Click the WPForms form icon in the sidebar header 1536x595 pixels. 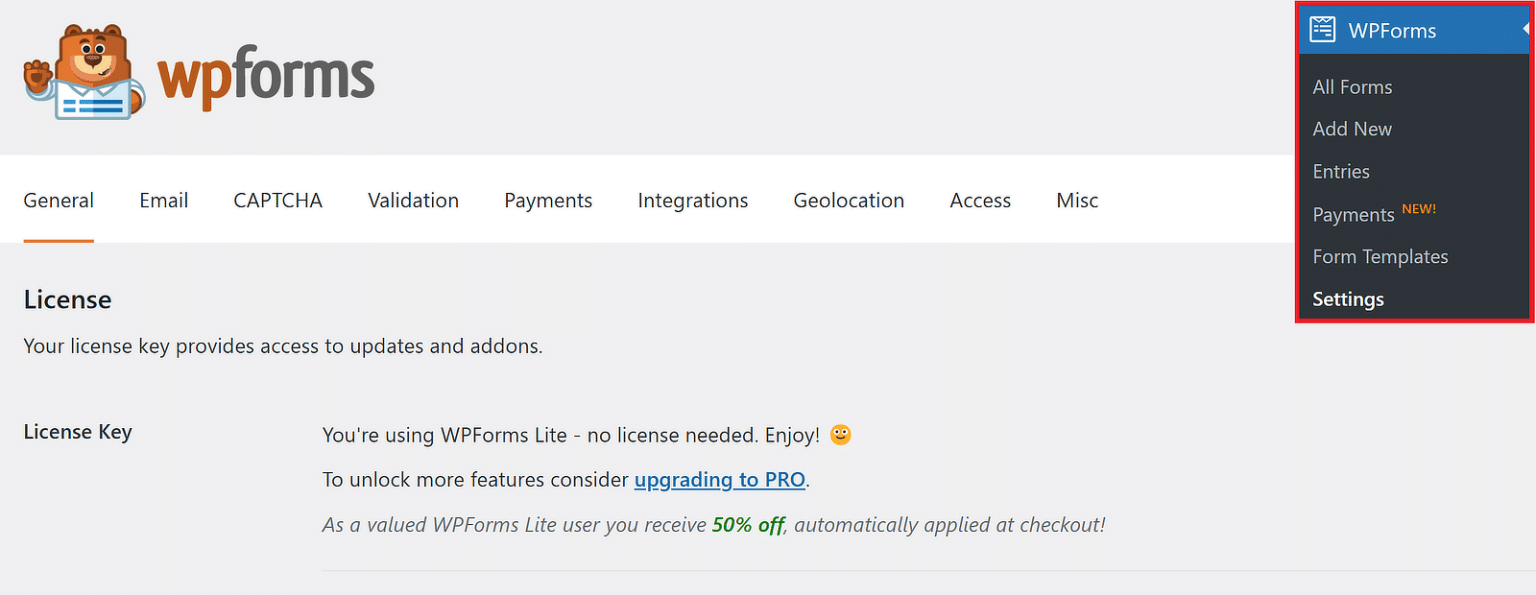coord(1324,30)
